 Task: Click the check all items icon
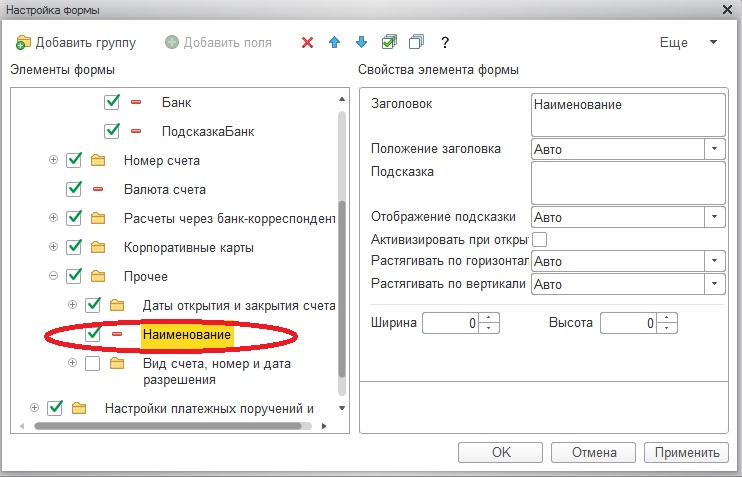pyautogui.click(x=389, y=43)
